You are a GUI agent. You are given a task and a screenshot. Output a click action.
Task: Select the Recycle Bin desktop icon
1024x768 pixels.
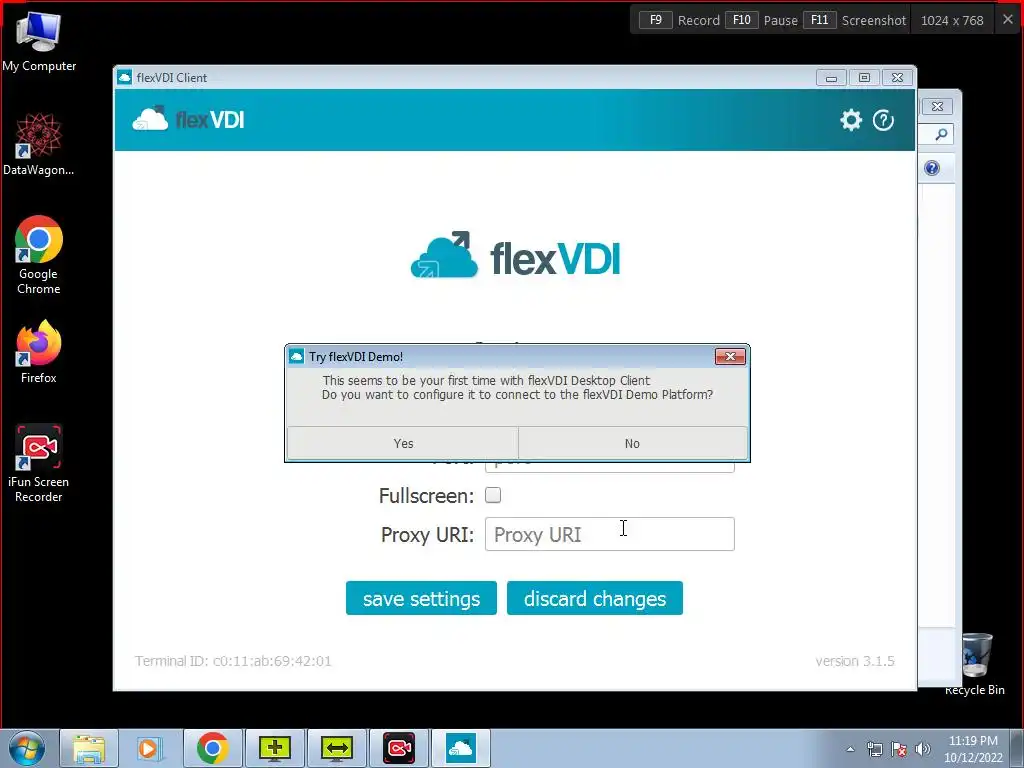click(x=975, y=664)
